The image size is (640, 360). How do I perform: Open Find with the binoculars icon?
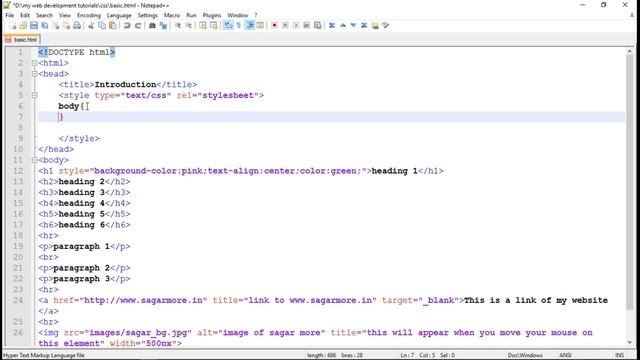tap(152, 26)
